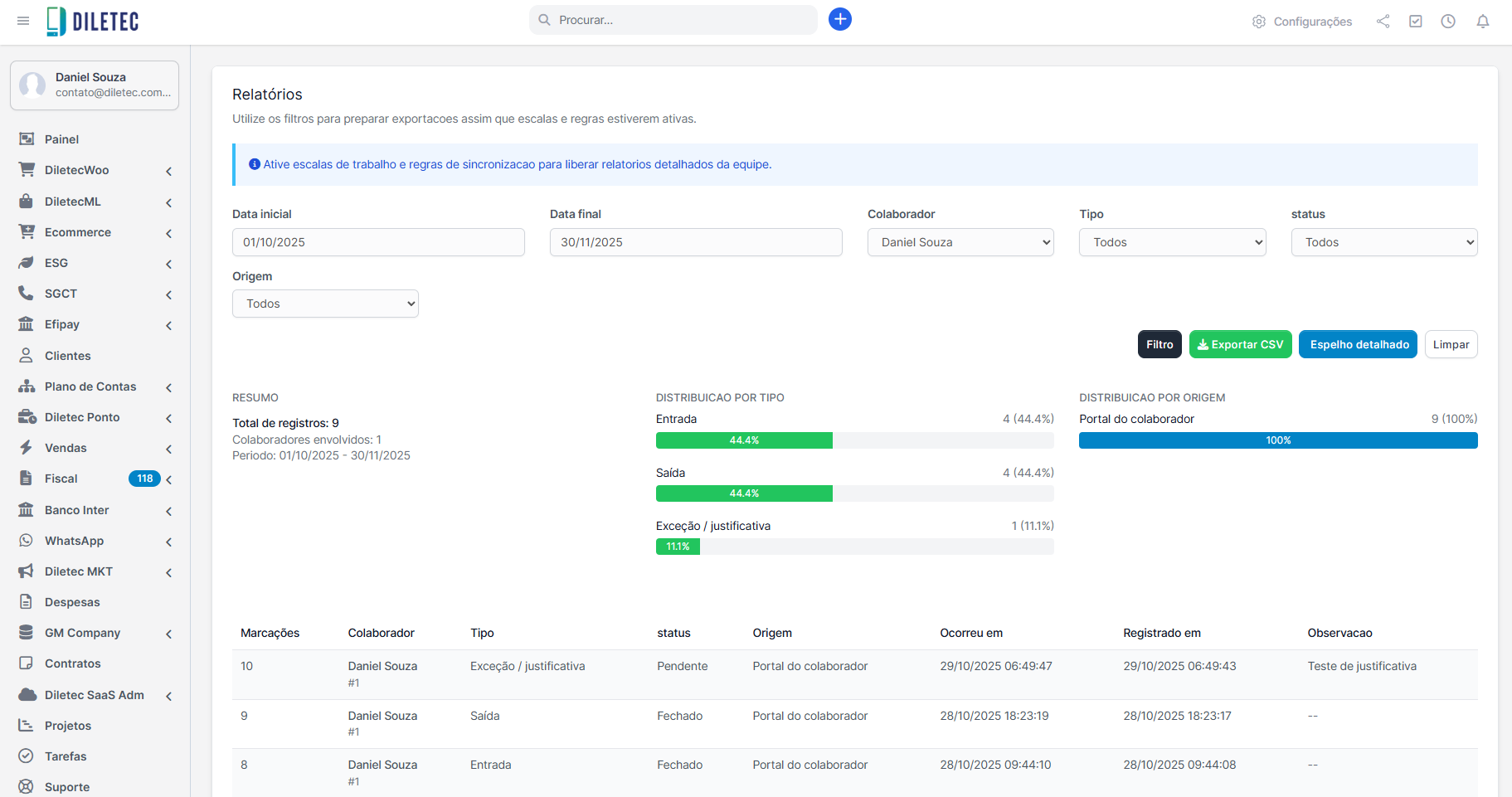Open the checklist tasks icon in header
This screenshot has height=797, width=1512.
point(1415,22)
